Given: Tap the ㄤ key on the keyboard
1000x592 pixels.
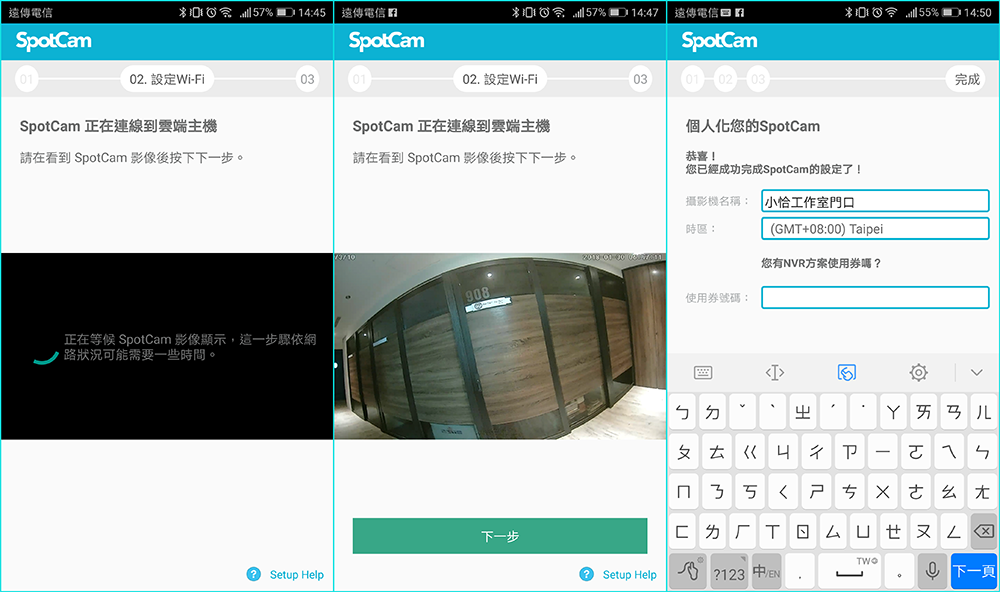Looking at the screenshot, I should [x=983, y=492].
